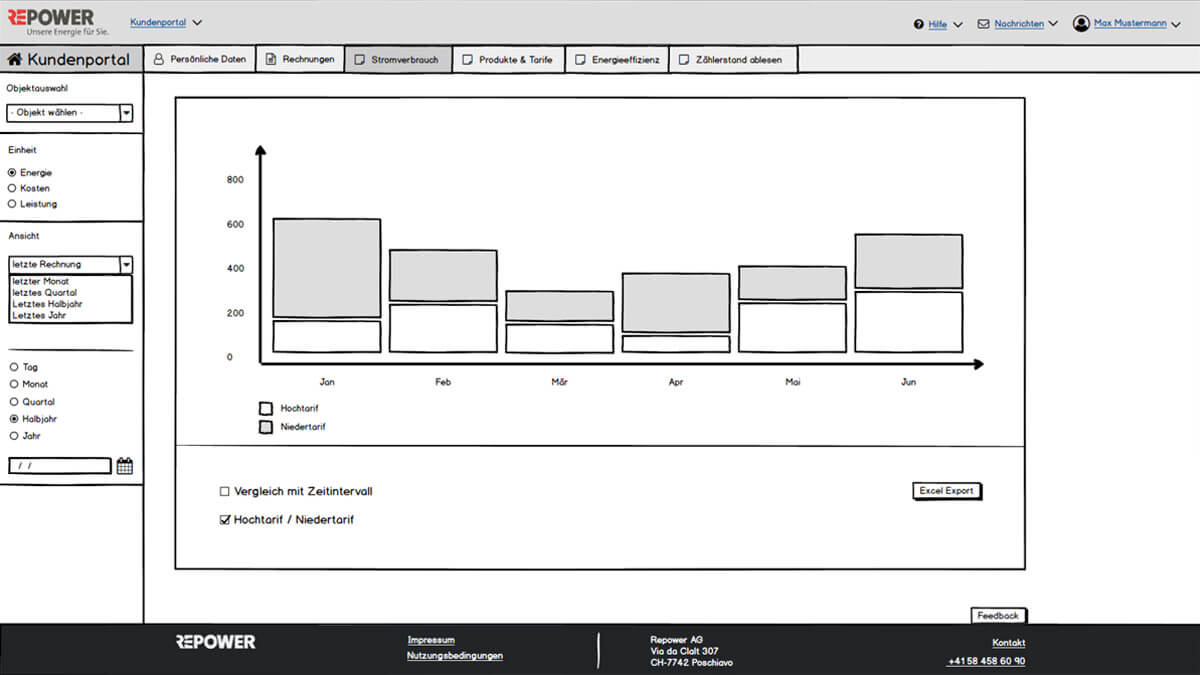
Task: Switch to the Rechnungen tab
Action: point(300,60)
